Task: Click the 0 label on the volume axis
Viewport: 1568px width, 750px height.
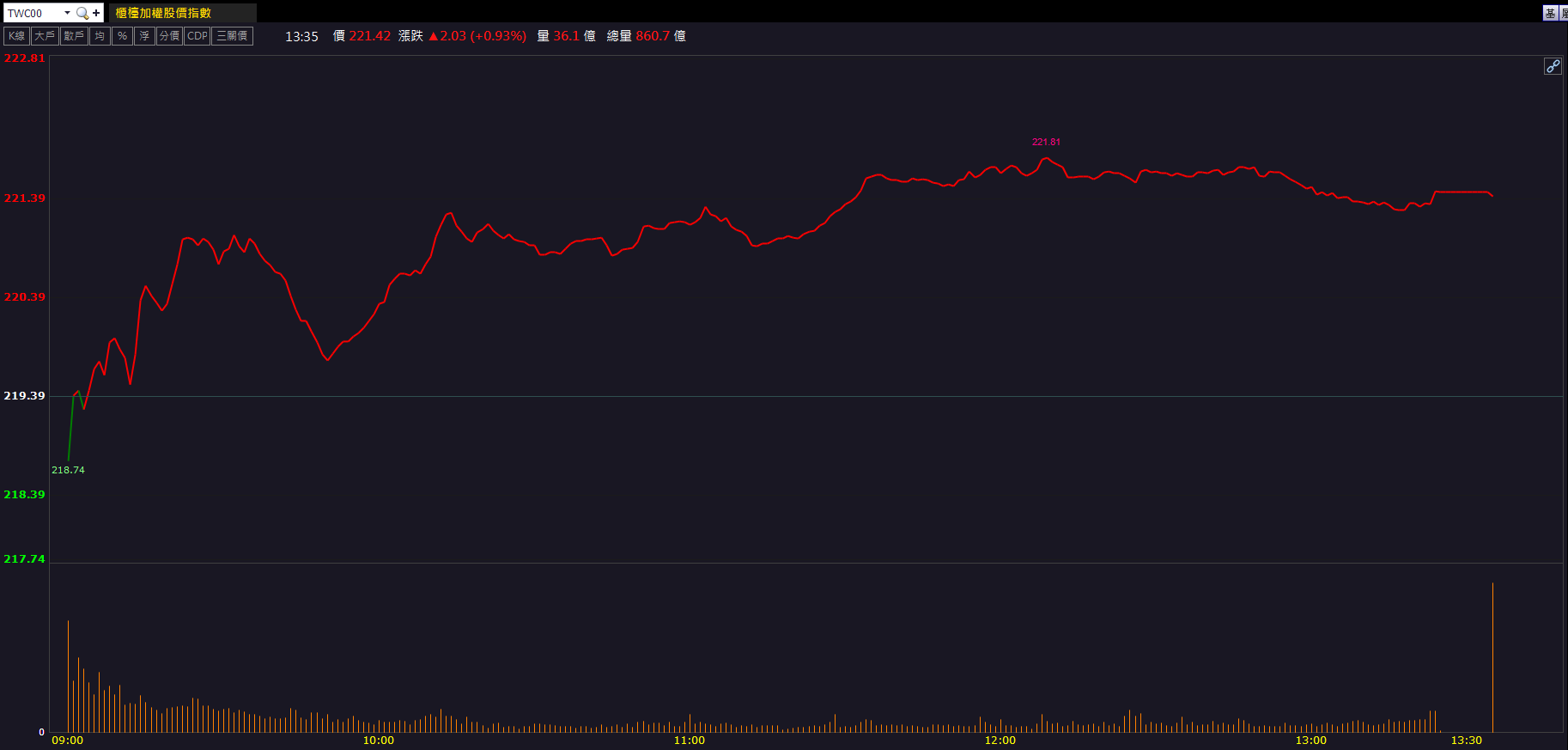Action: (41, 733)
